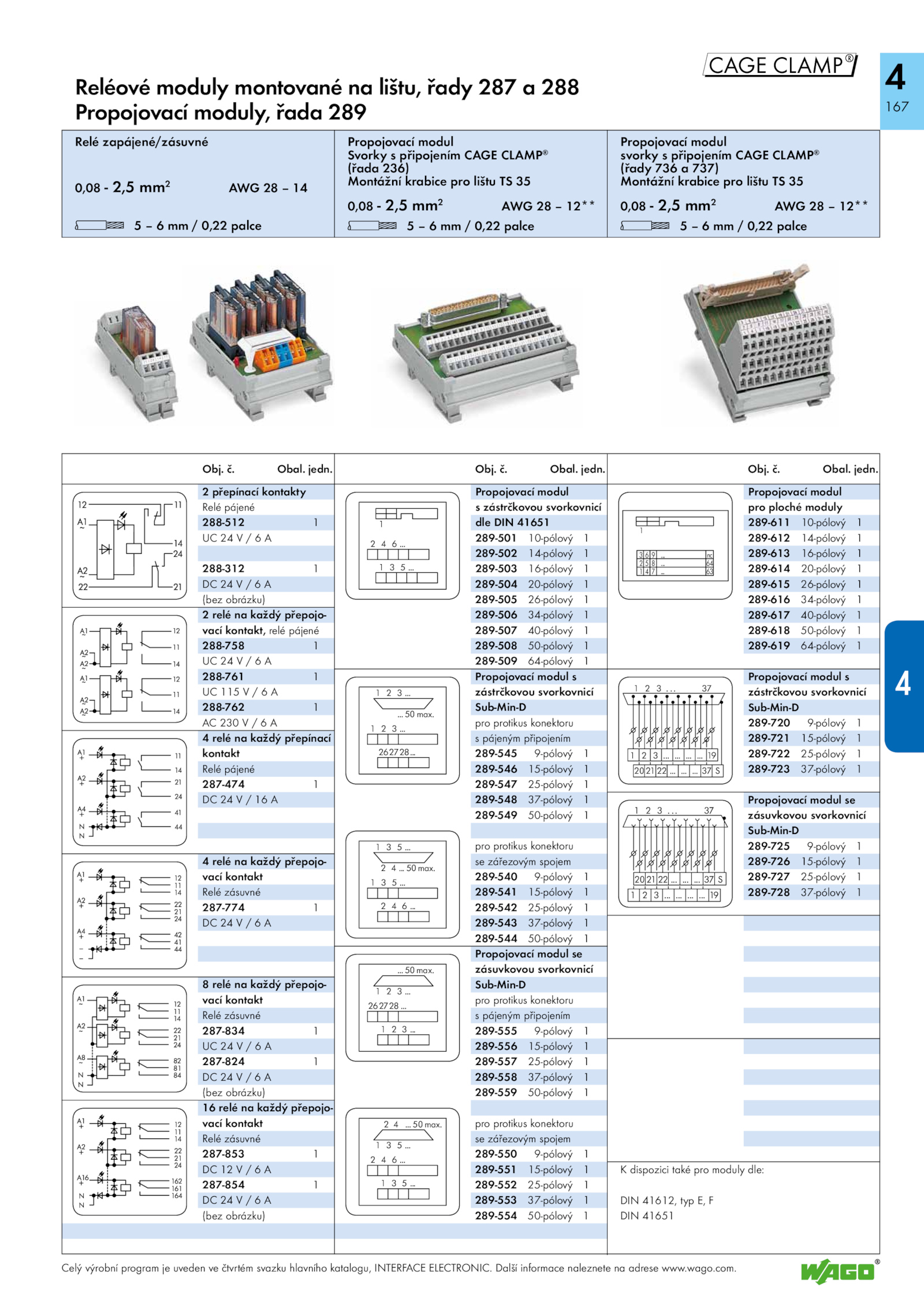Click order number 287-474
The image size is (924, 1307).
click(223, 784)
